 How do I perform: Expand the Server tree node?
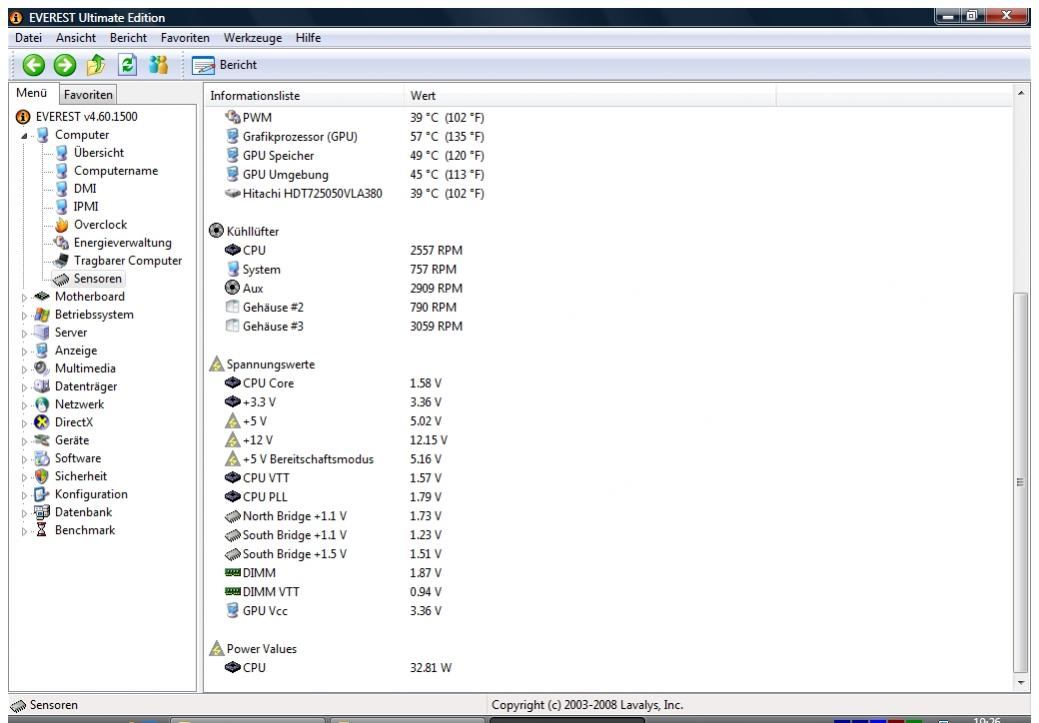coord(24,333)
